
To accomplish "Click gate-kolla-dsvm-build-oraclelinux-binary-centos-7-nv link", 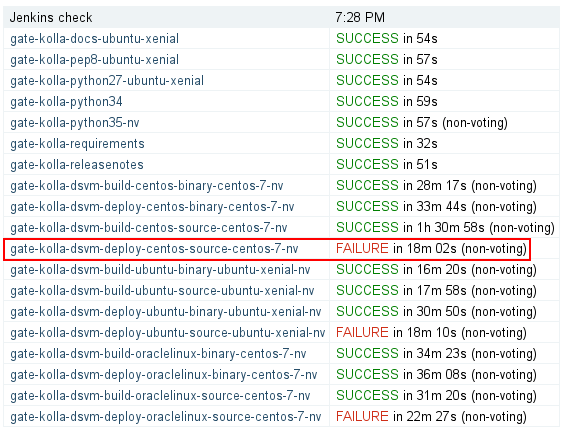I will [x=158, y=354].
